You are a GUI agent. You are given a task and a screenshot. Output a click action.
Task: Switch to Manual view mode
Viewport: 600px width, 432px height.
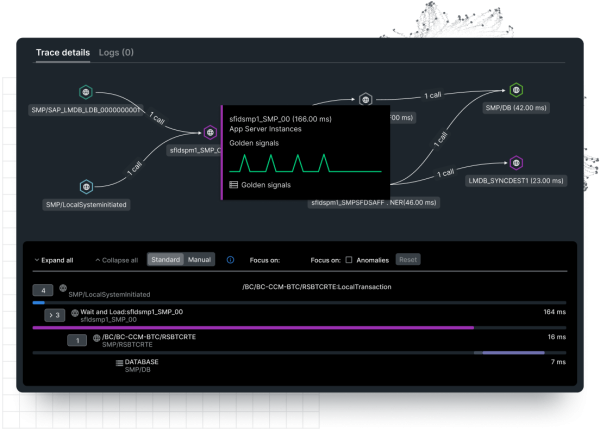[200, 260]
